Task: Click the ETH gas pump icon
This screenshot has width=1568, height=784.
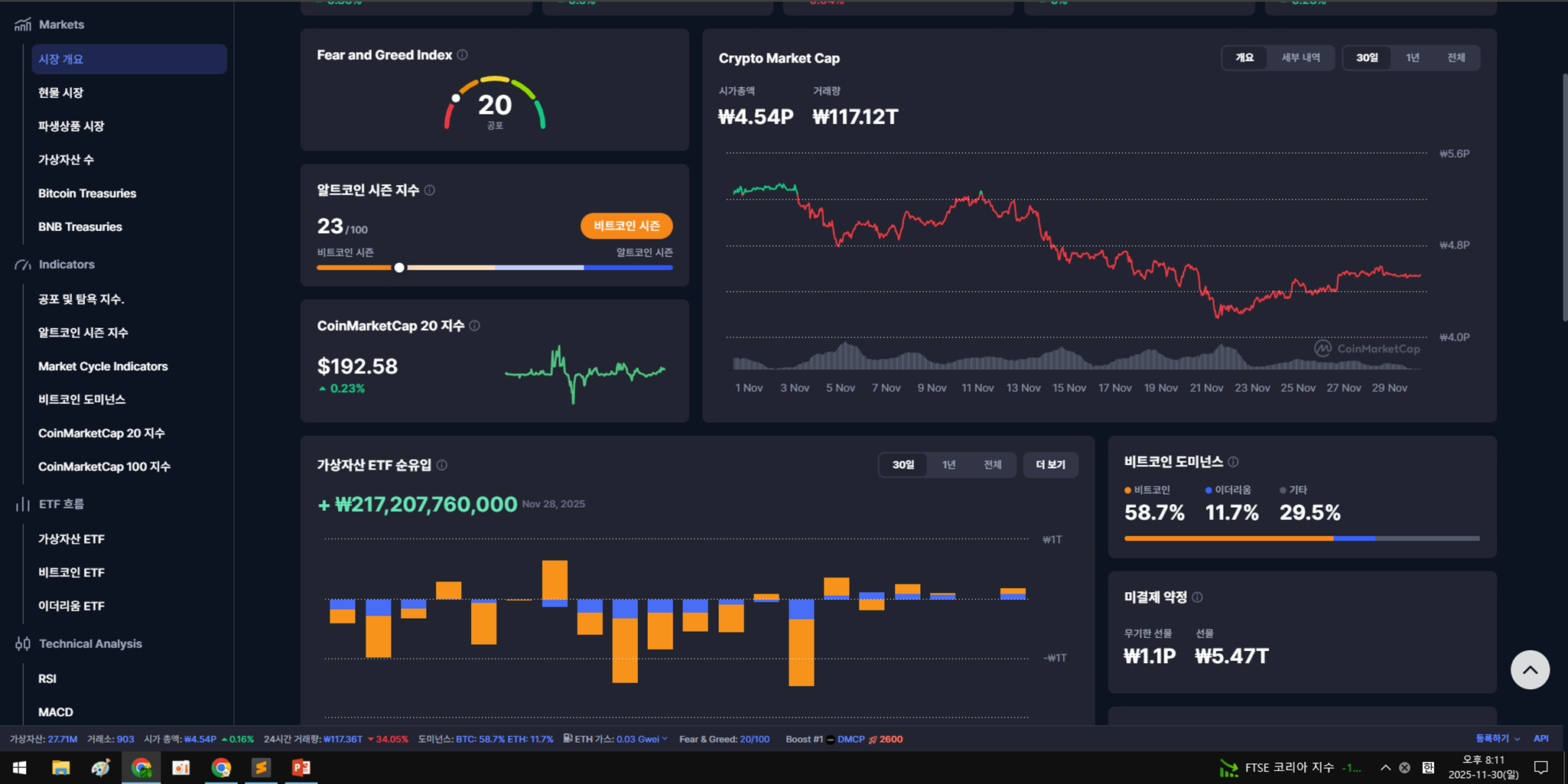Action: pyautogui.click(x=568, y=739)
